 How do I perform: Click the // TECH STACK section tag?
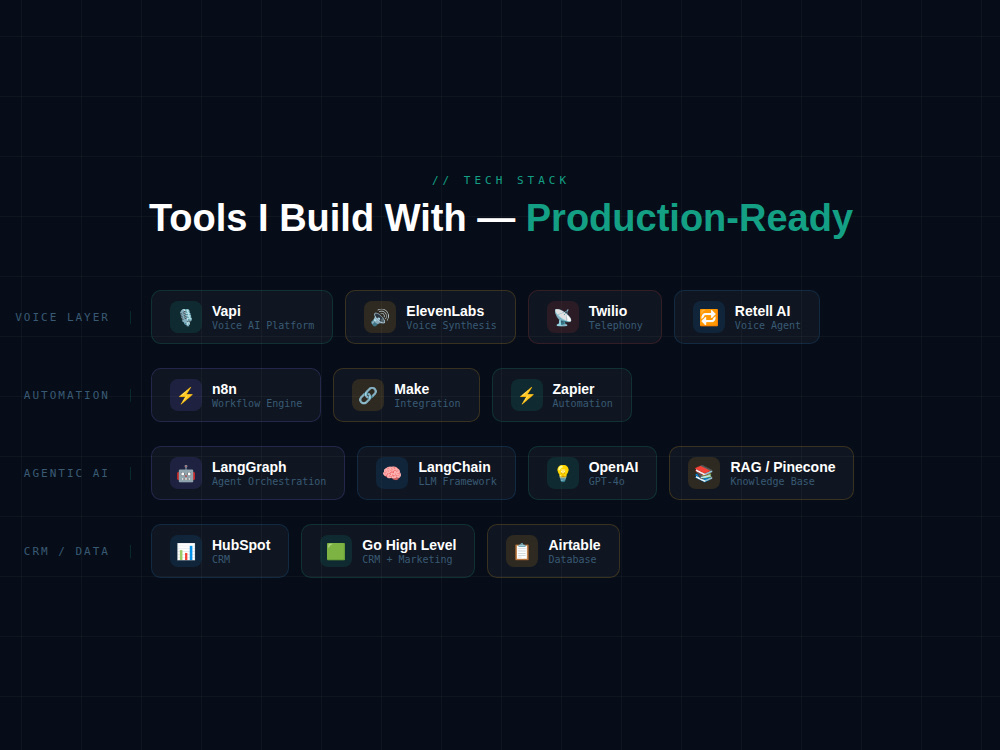(500, 180)
